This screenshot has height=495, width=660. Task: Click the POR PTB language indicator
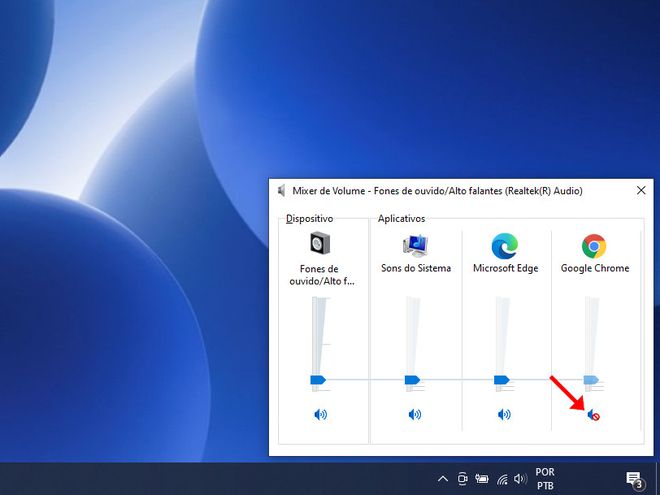pos(545,479)
